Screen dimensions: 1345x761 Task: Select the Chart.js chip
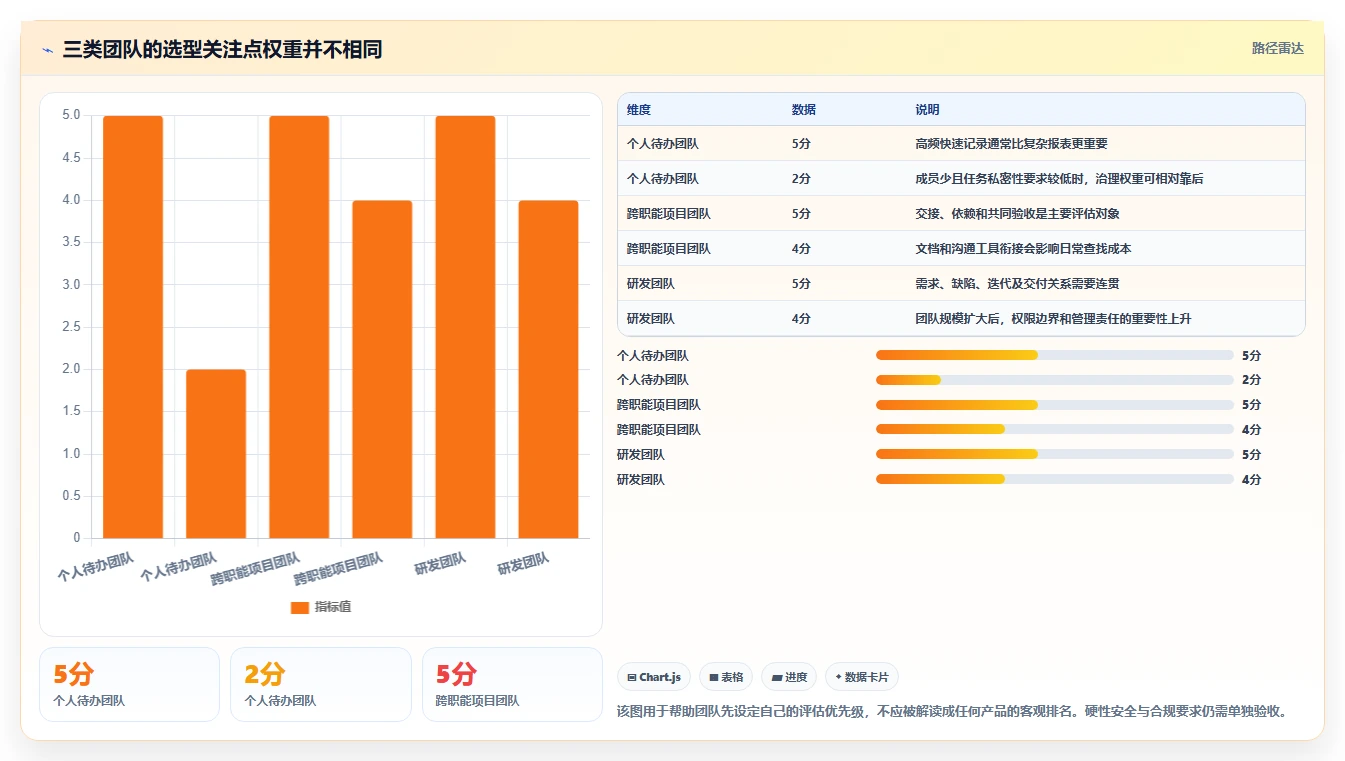coord(654,677)
